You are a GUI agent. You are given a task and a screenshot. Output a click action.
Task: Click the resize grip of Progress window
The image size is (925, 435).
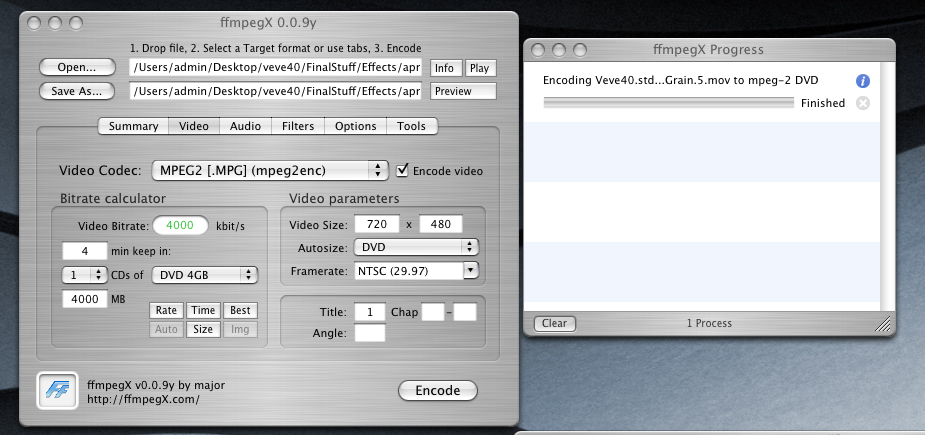point(883,323)
